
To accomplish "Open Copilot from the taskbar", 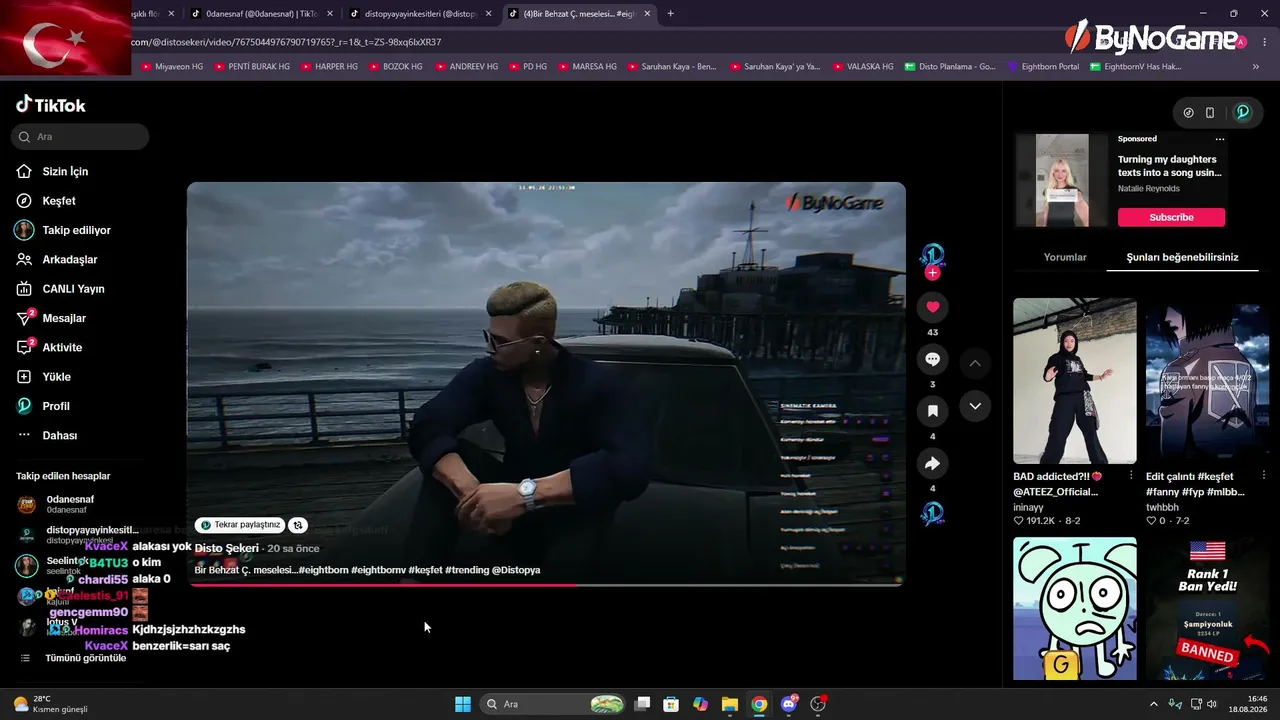I will 701,704.
